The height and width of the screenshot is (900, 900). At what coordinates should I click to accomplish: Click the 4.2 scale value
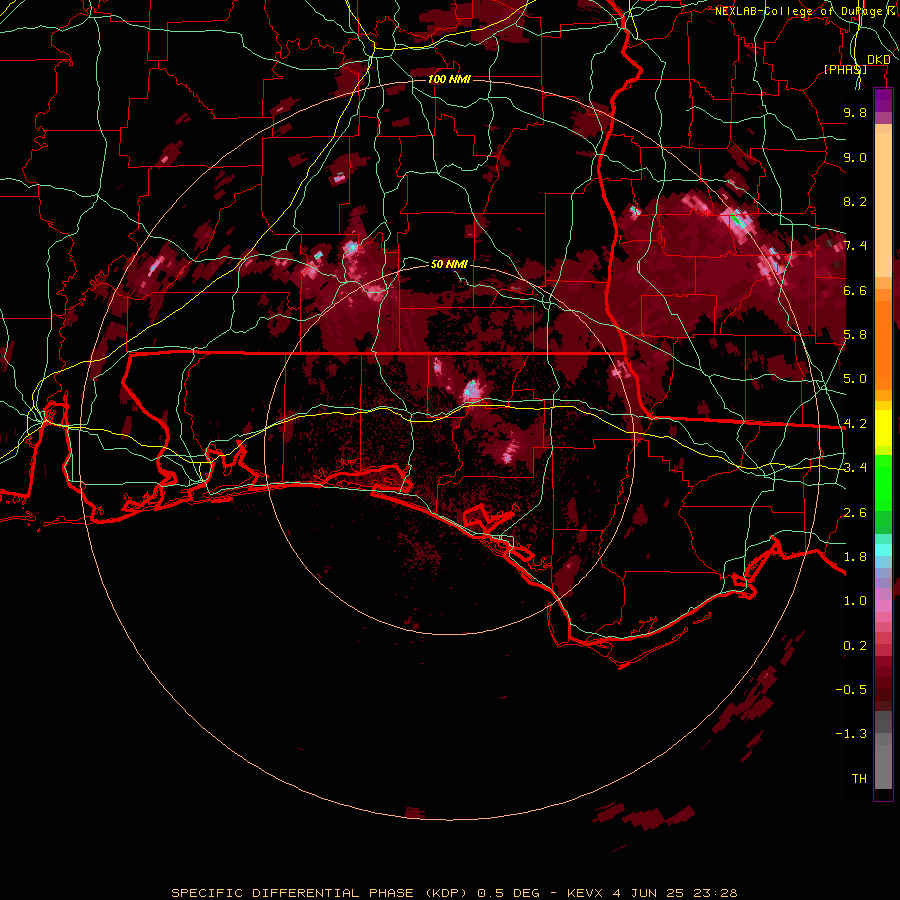[855, 424]
